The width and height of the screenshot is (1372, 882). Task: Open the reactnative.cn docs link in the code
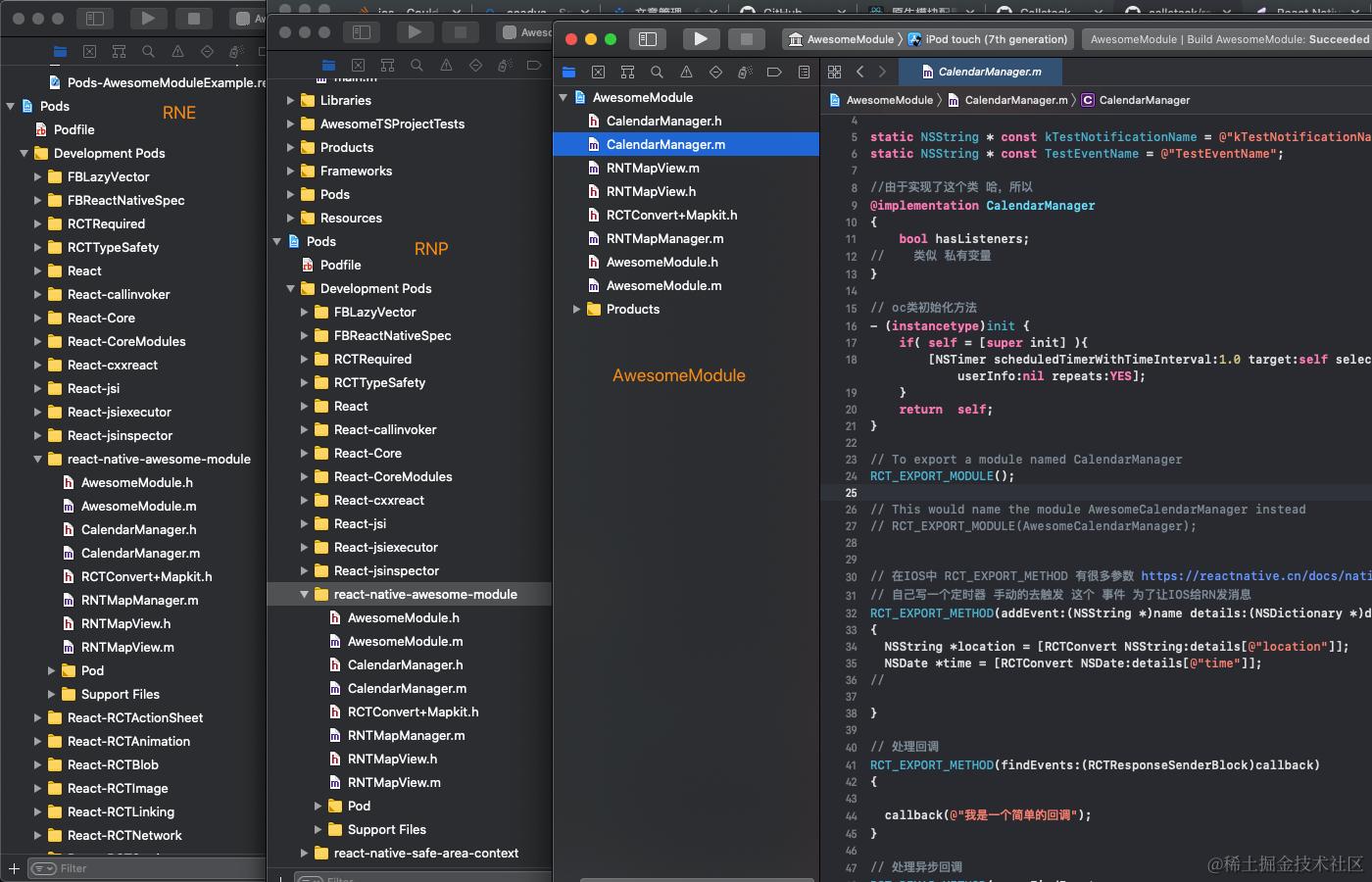pyautogui.click(x=1256, y=576)
